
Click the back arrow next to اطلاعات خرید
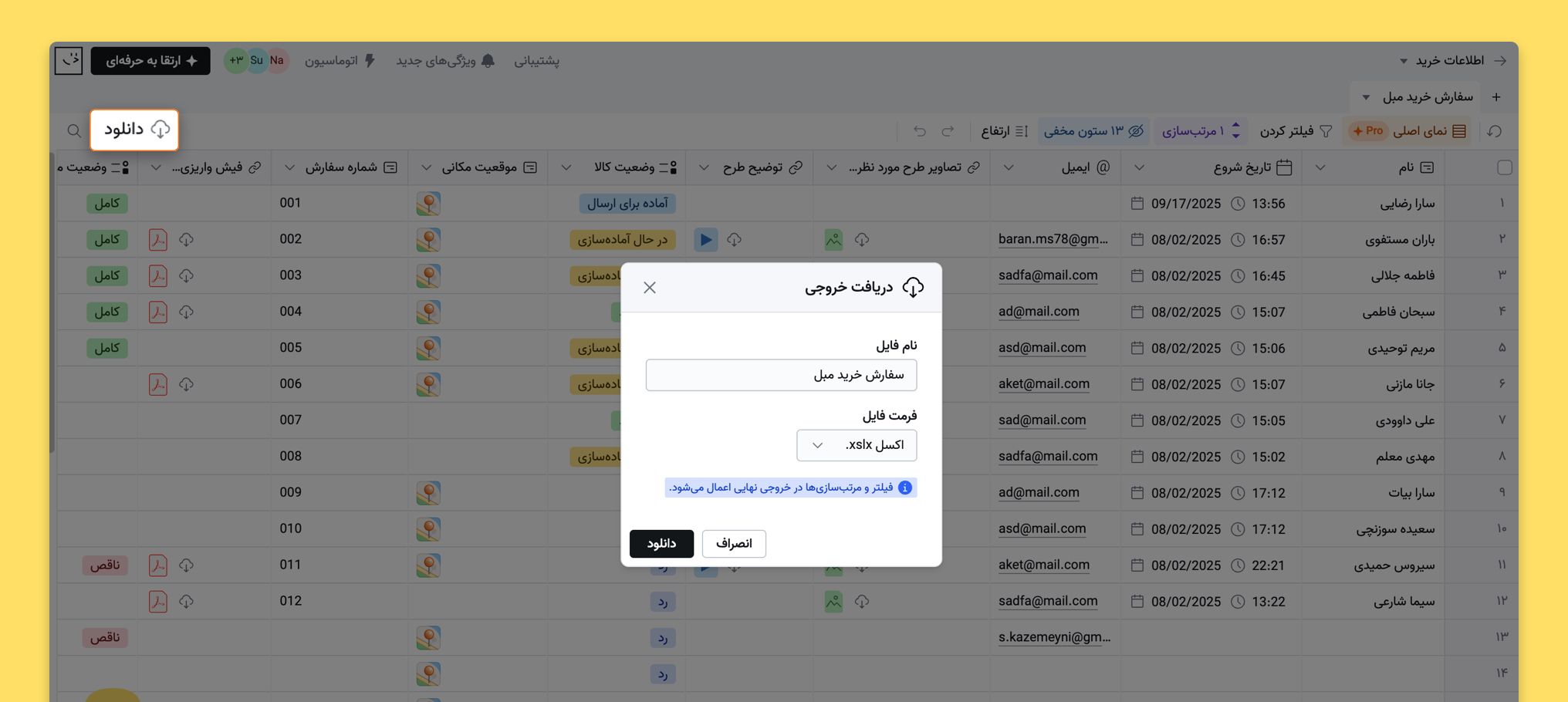click(1500, 61)
